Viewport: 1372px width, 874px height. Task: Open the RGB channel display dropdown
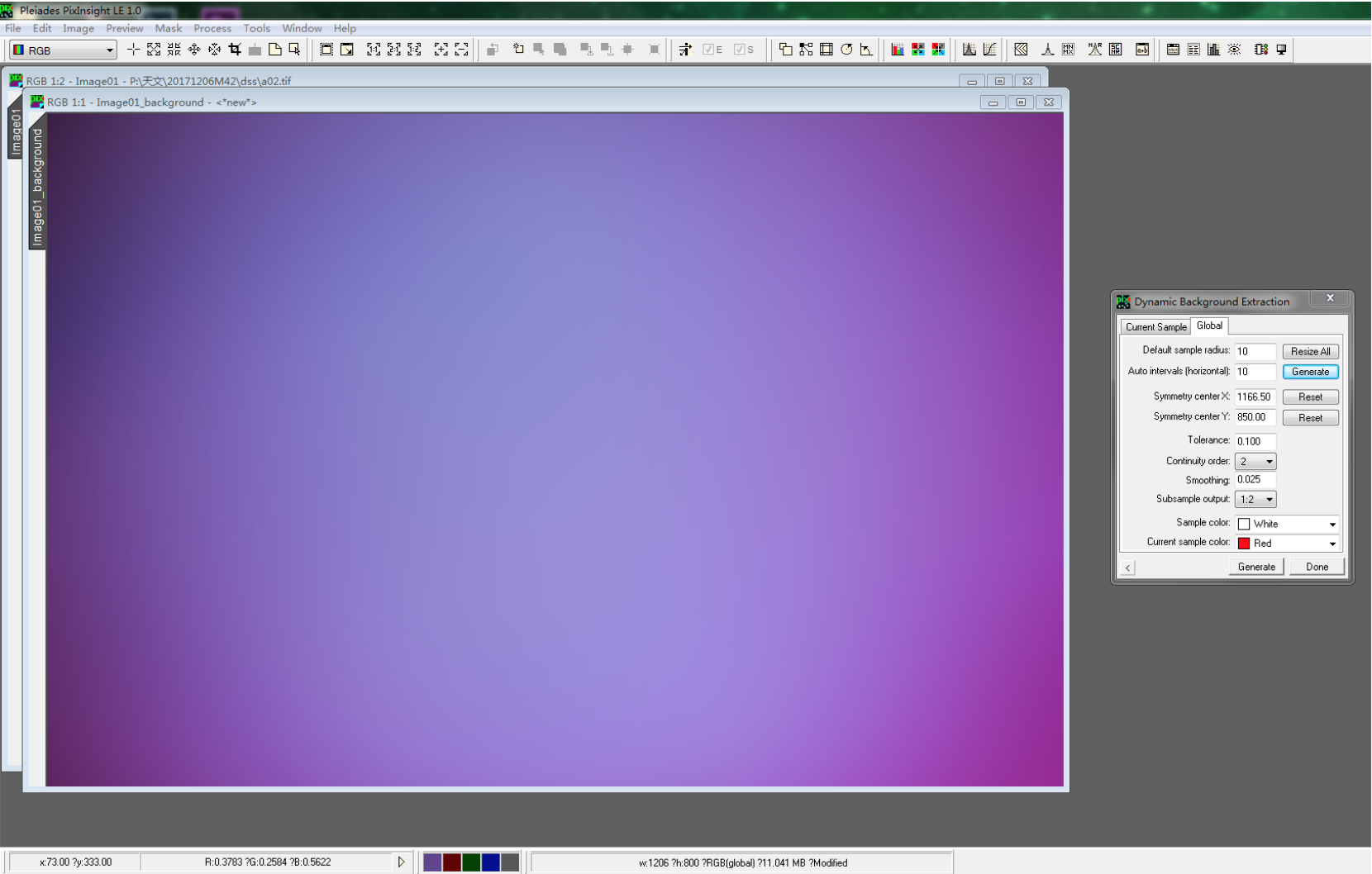63,50
